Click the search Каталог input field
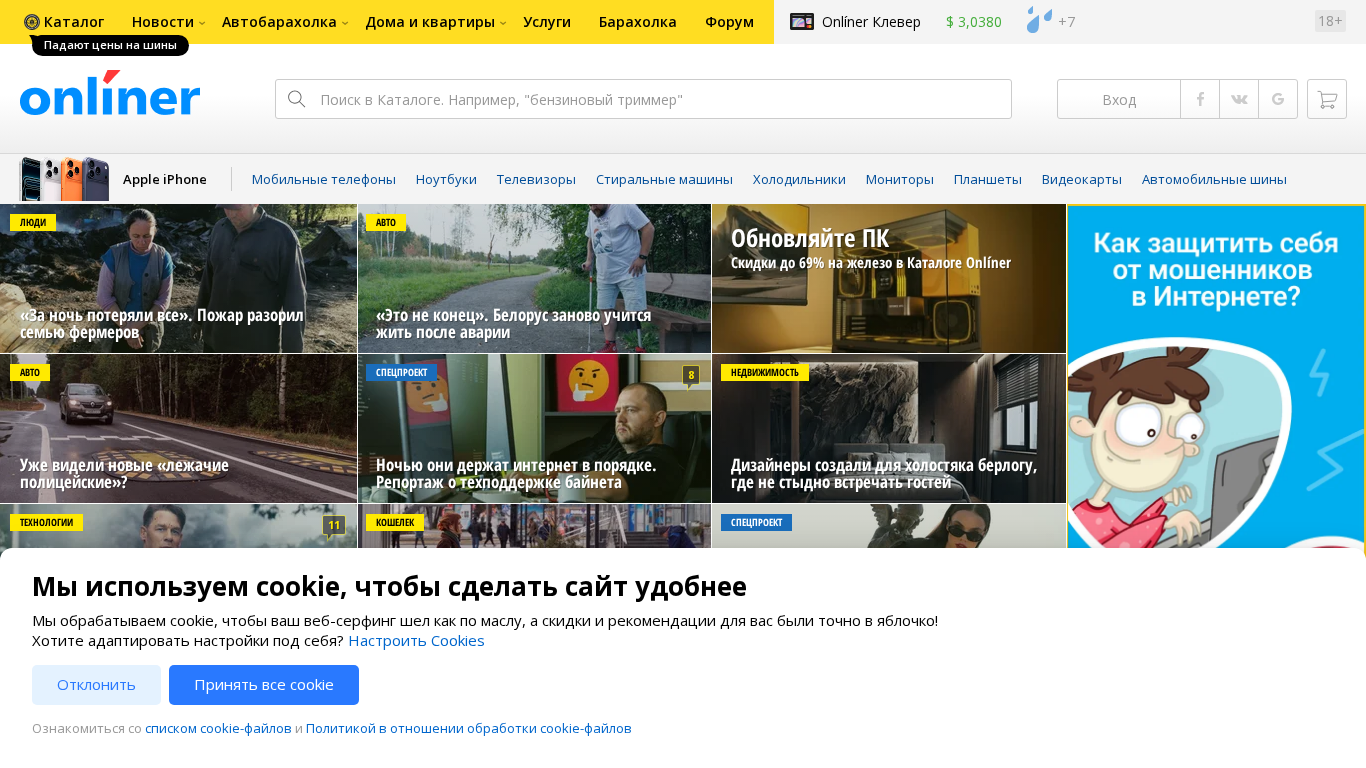Viewport: 1366px width, 768px height. tap(643, 99)
